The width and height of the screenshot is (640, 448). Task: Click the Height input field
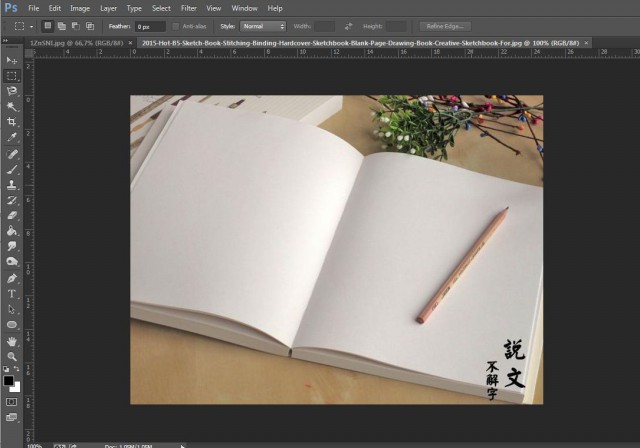tap(396, 27)
